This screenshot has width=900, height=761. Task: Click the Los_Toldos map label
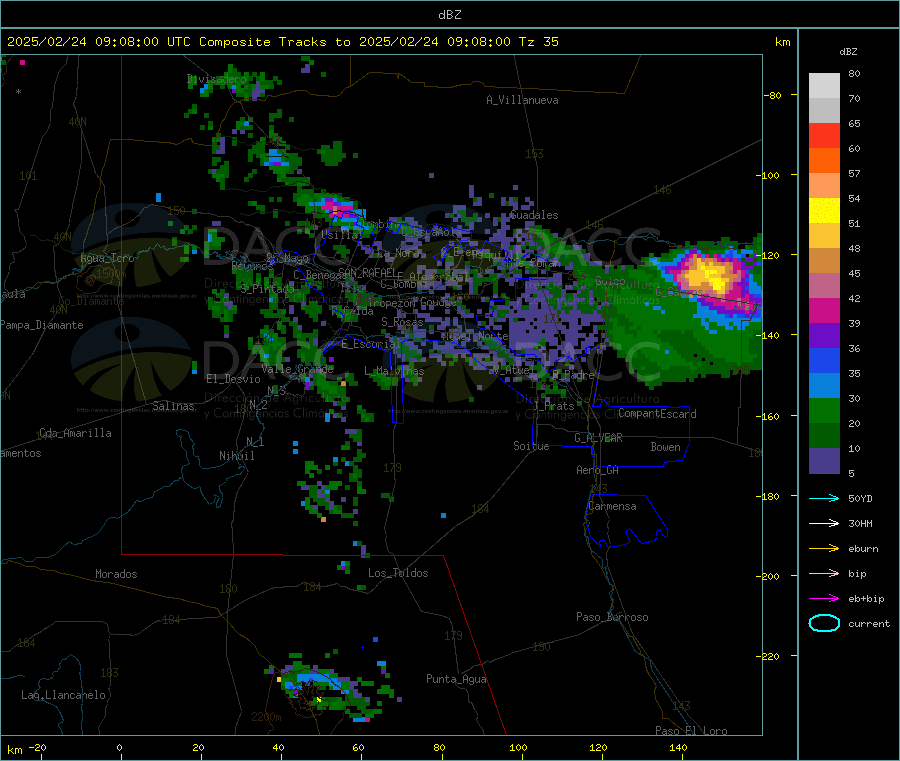398,573
